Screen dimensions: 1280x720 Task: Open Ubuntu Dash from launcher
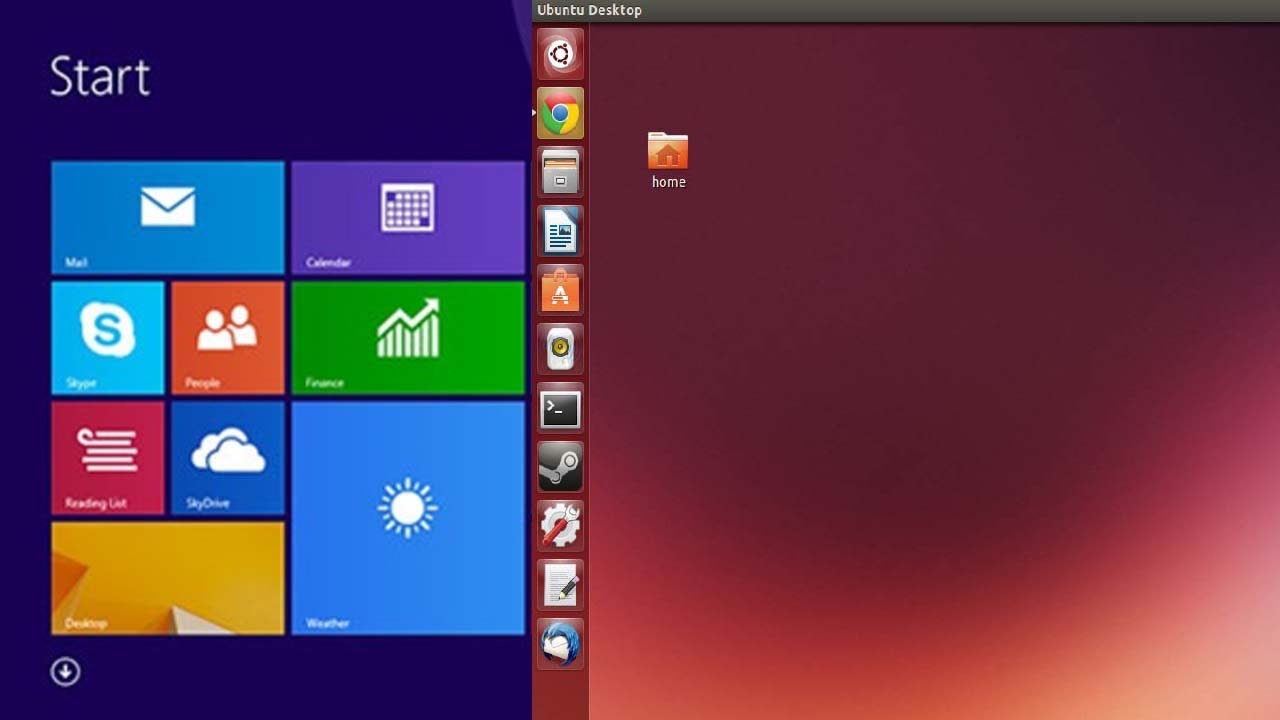[x=560, y=54]
